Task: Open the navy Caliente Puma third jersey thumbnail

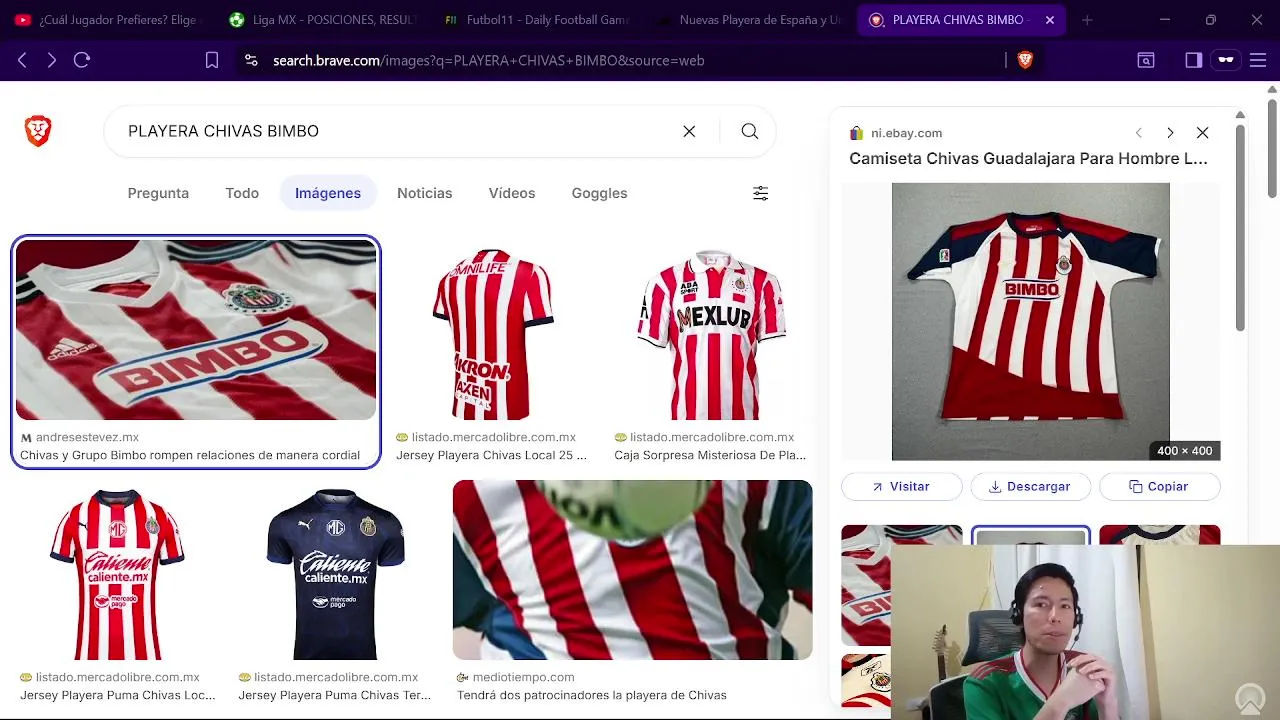Action: (x=334, y=574)
